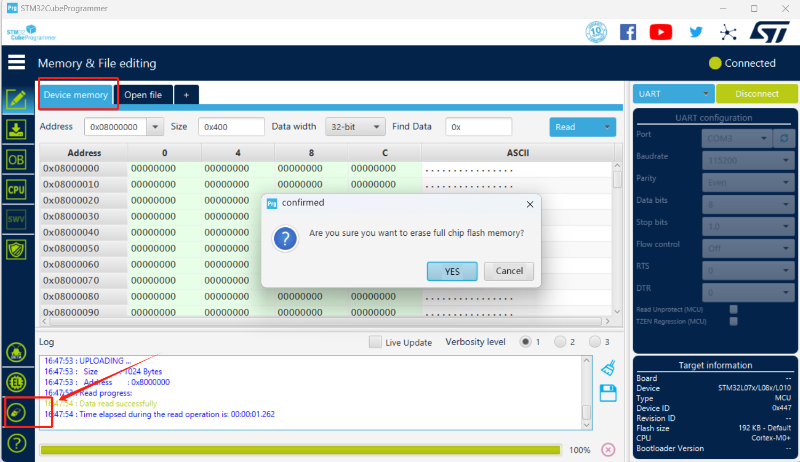Click log line 'Data read successfully'
This screenshot has width=800, height=462.
(118, 403)
